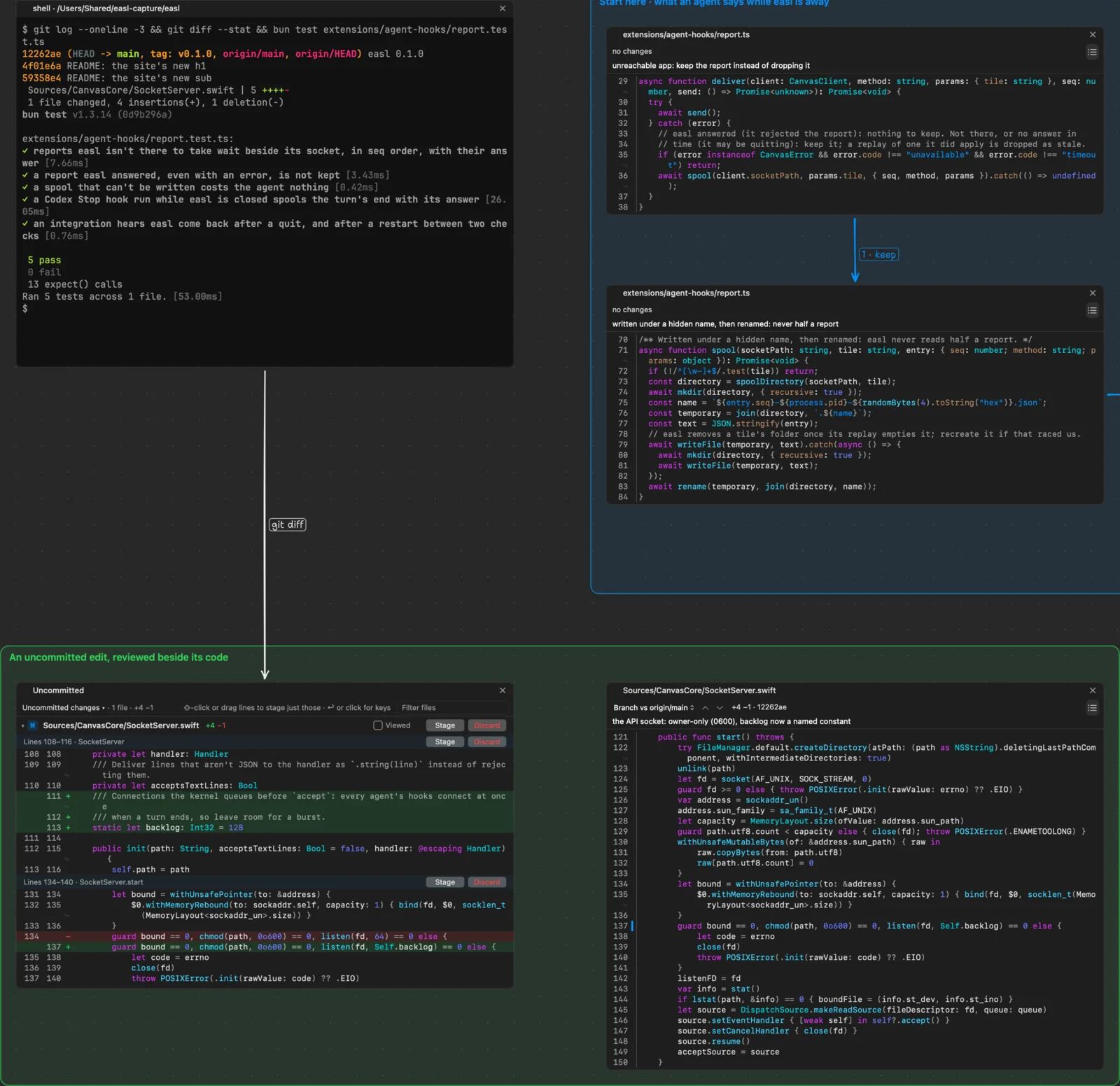1120x1086 pixels.
Task: Click 'no changes' label in spool report.ts panel
Action: (x=632, y=310)
